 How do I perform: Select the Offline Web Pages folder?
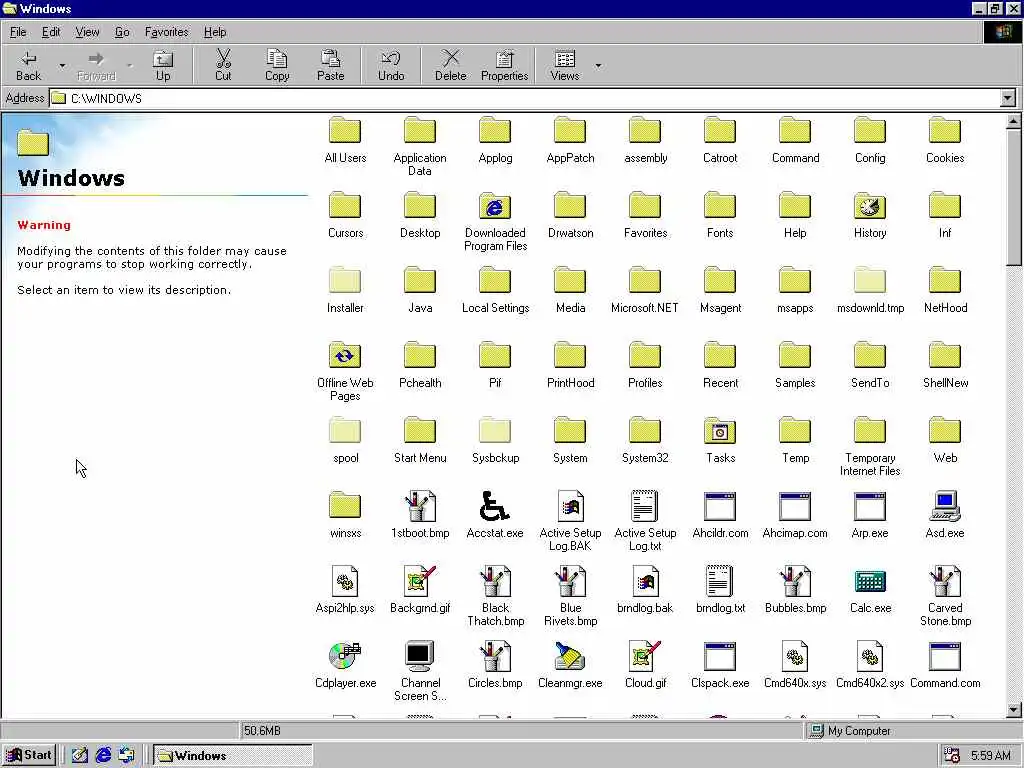click(345, 372)
